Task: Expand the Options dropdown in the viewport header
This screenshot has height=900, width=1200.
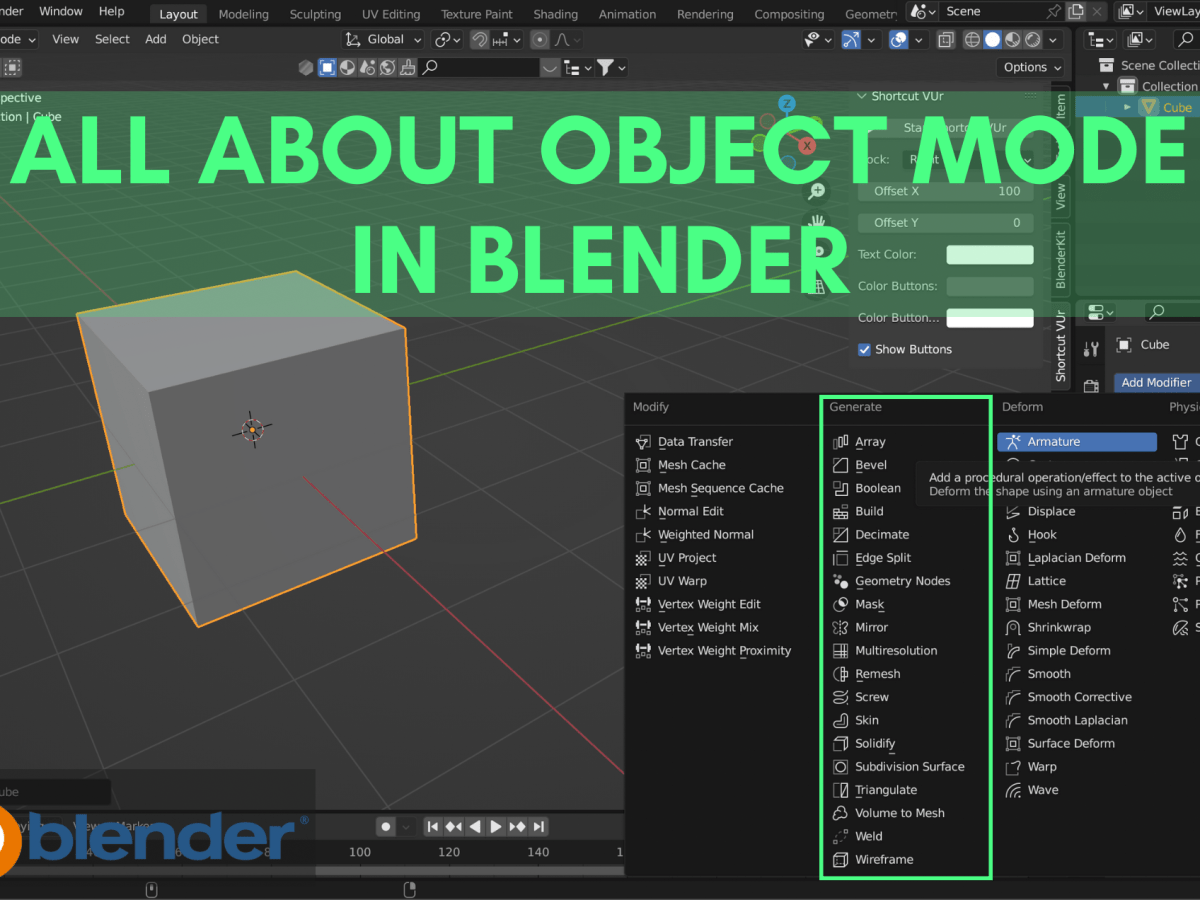Action: tap(1030, 67)
